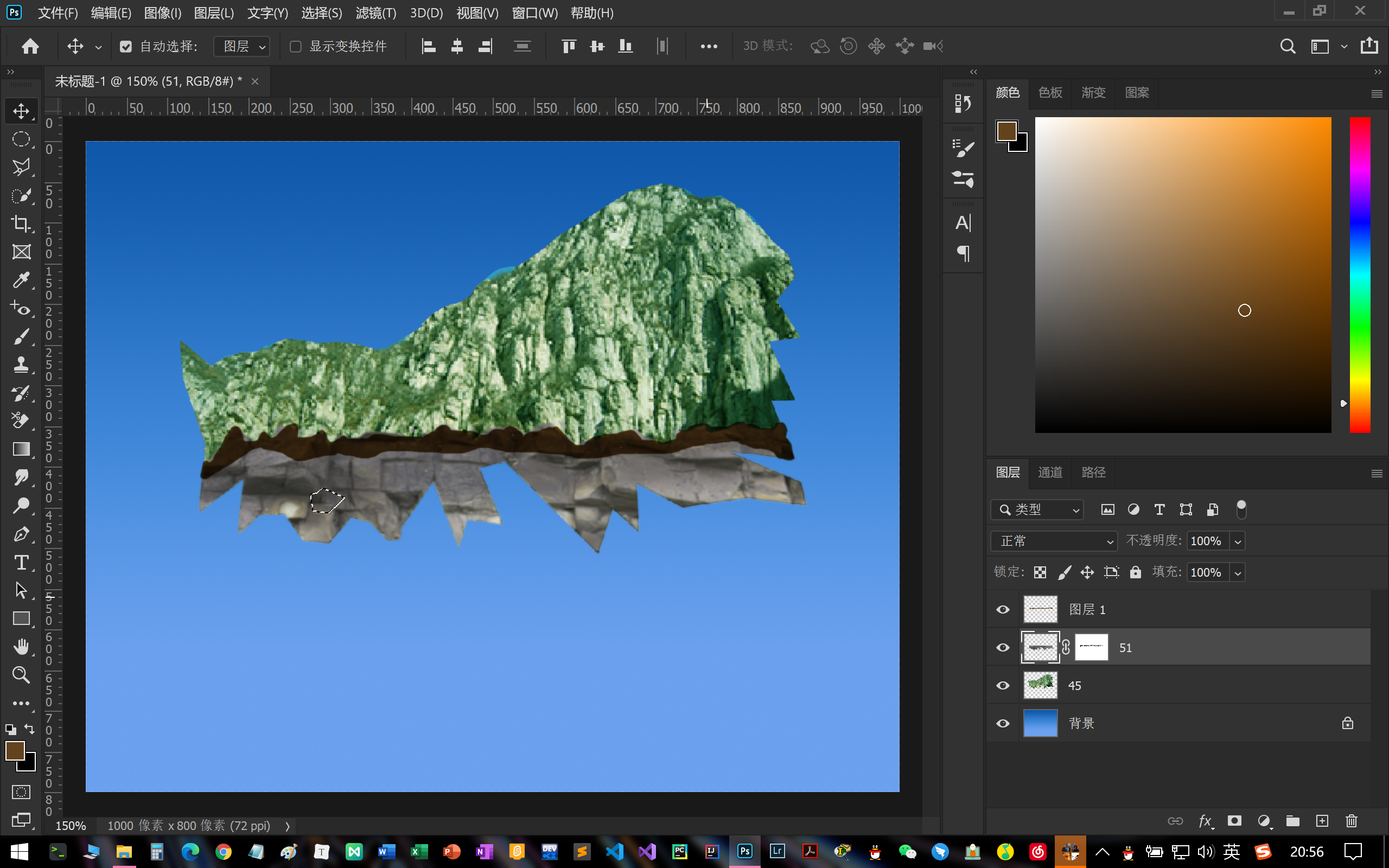Click the delete layer trash icon
This screenshot has width=1389, height=868.
point(1352,821)
